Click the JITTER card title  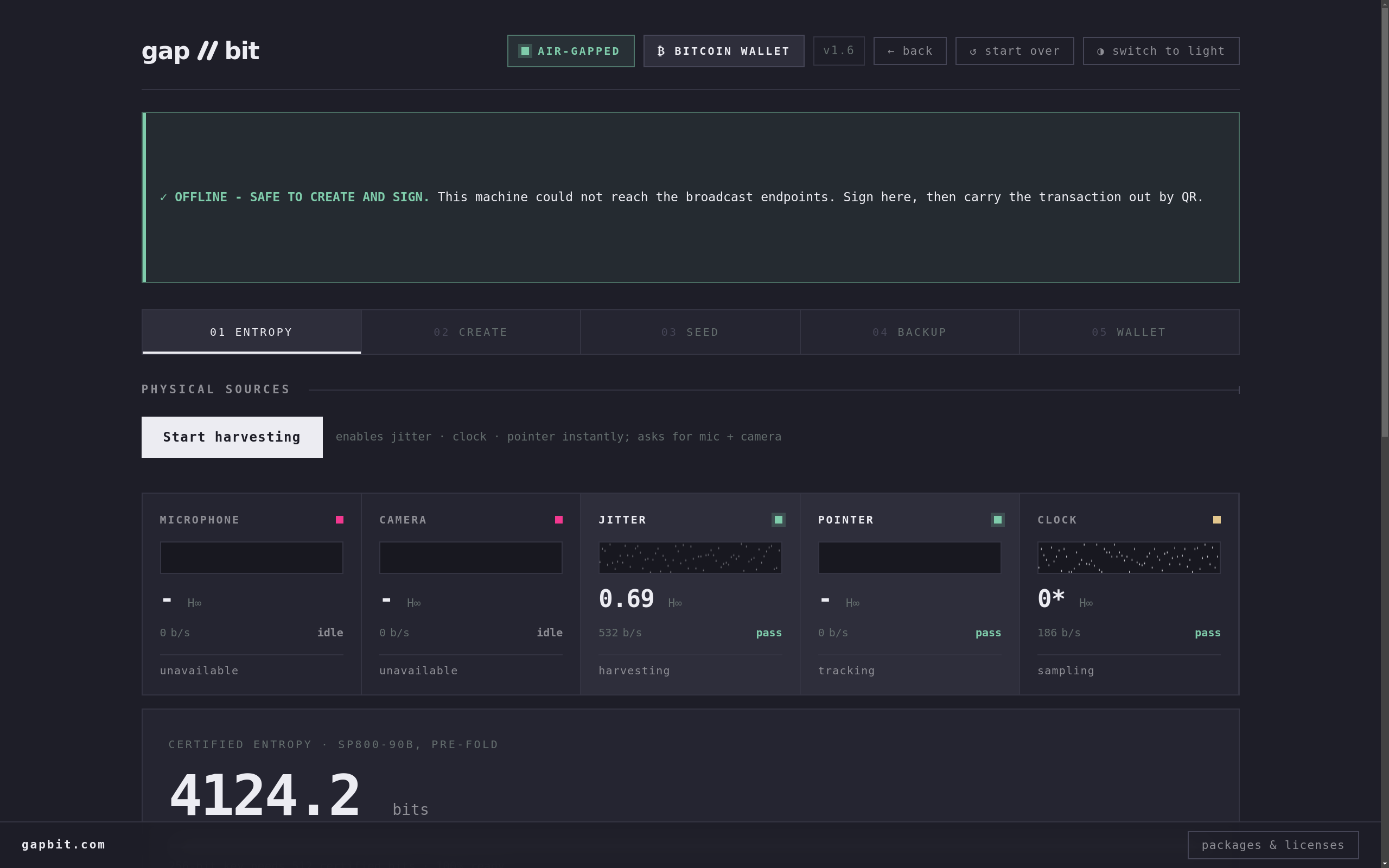point(622,520)
